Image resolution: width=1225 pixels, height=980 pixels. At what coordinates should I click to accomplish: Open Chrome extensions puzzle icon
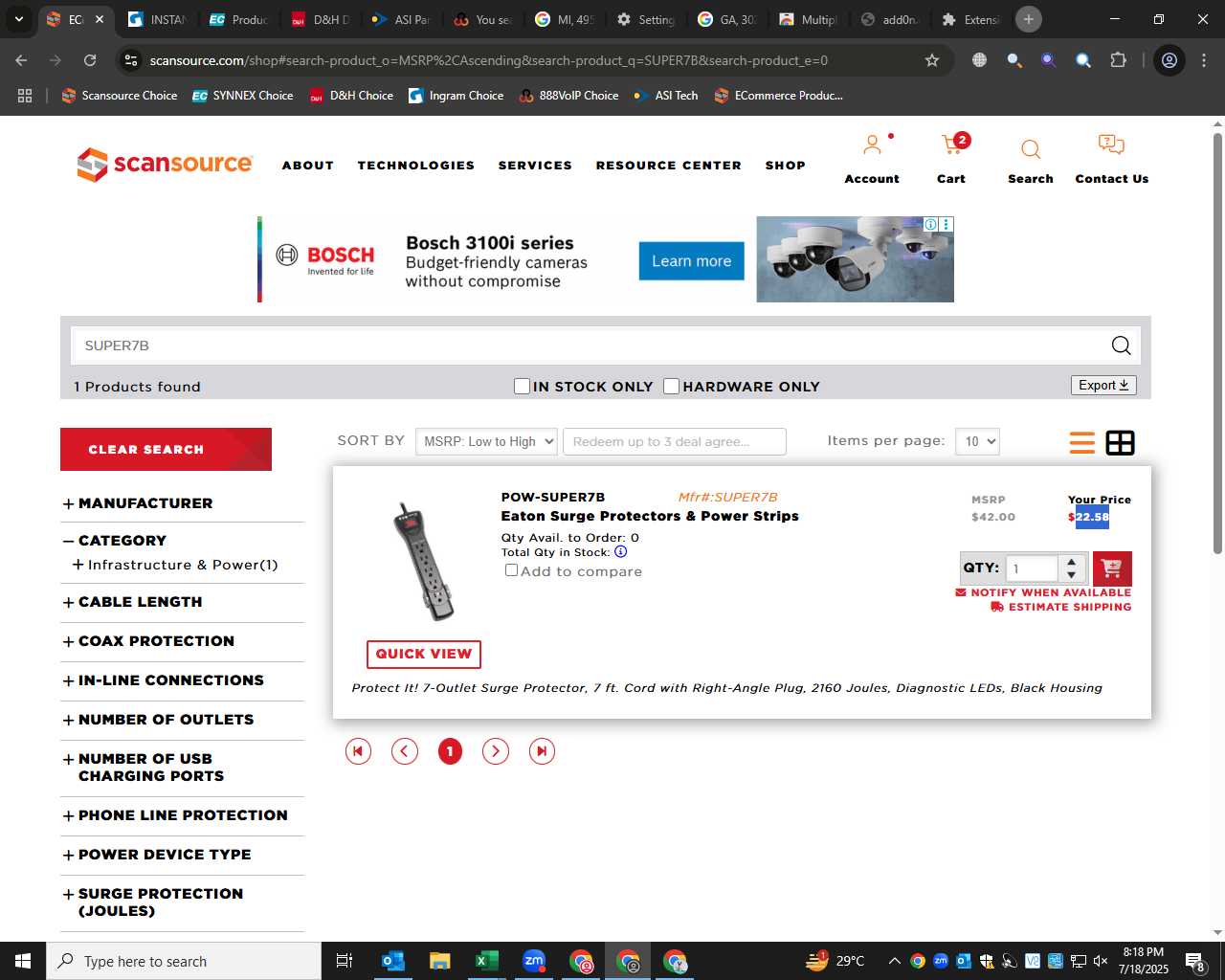1118,60
